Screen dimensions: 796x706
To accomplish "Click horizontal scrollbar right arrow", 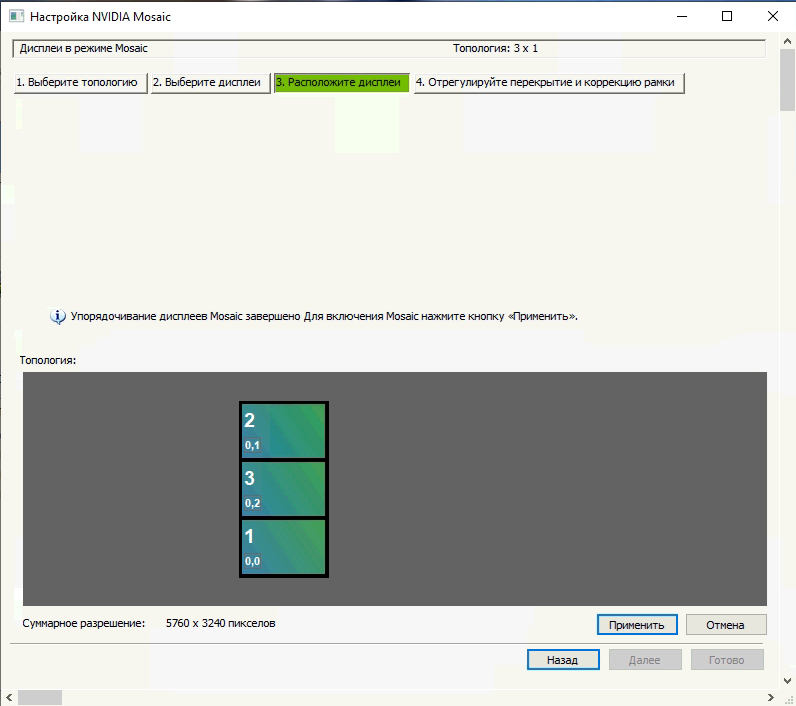I will pyautogui.click(x=771, y=697).
